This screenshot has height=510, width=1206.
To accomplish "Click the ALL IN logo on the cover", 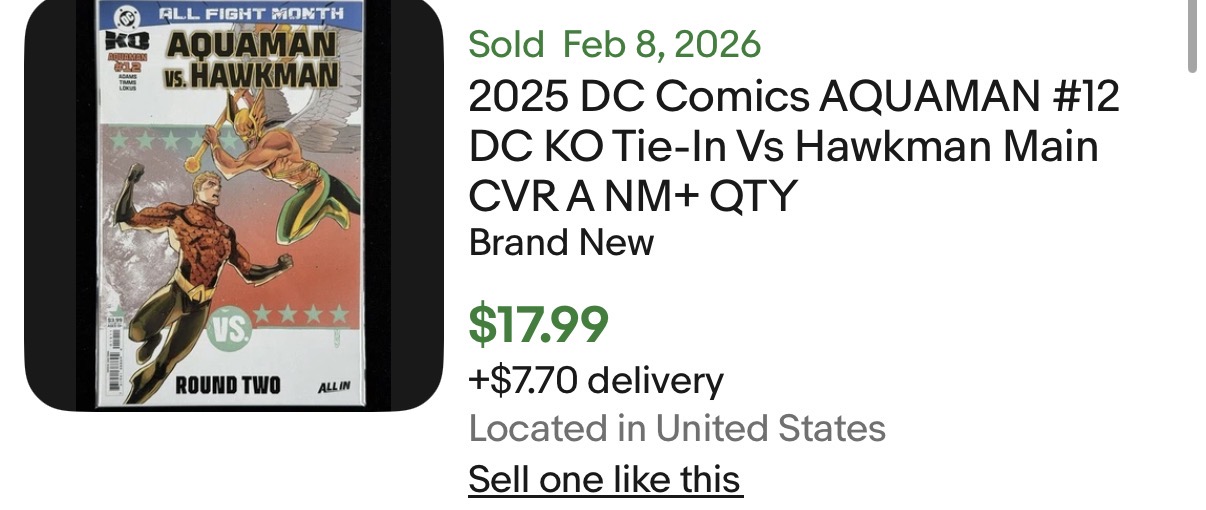I will click(x=333, y=387).
